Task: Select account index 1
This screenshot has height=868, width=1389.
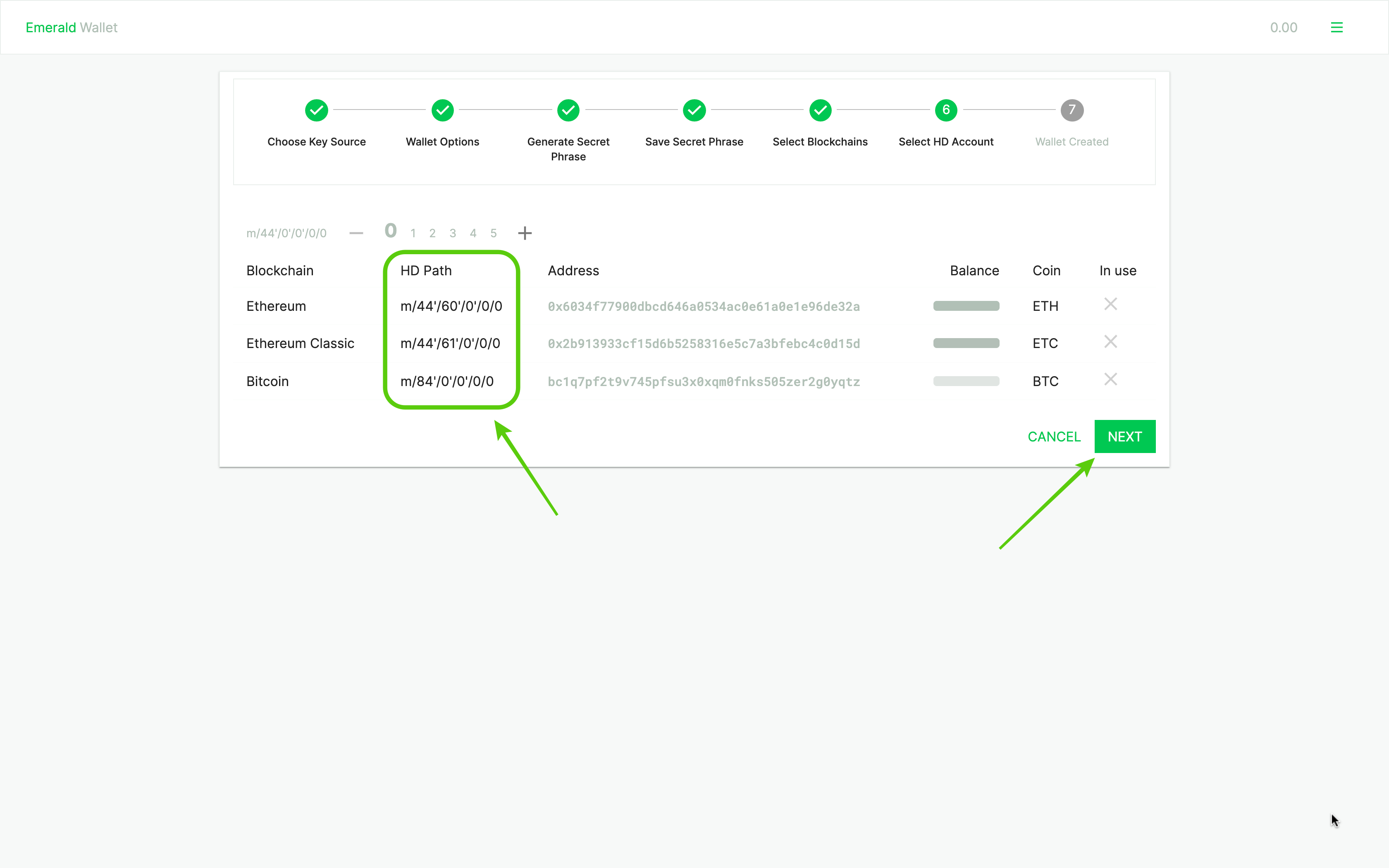Action: pos(413,234)
